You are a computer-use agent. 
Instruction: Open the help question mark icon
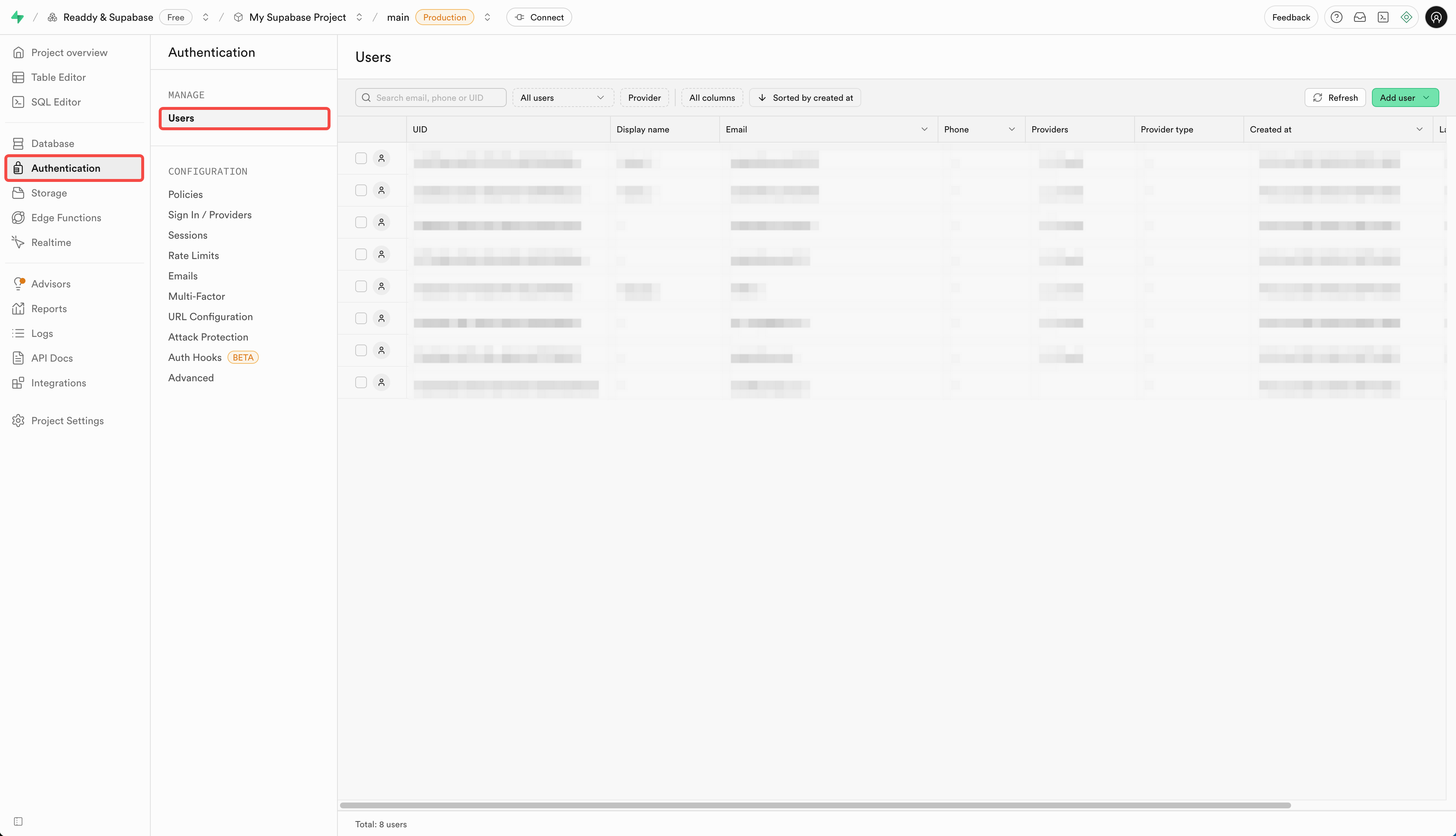tap(1337, 17)
